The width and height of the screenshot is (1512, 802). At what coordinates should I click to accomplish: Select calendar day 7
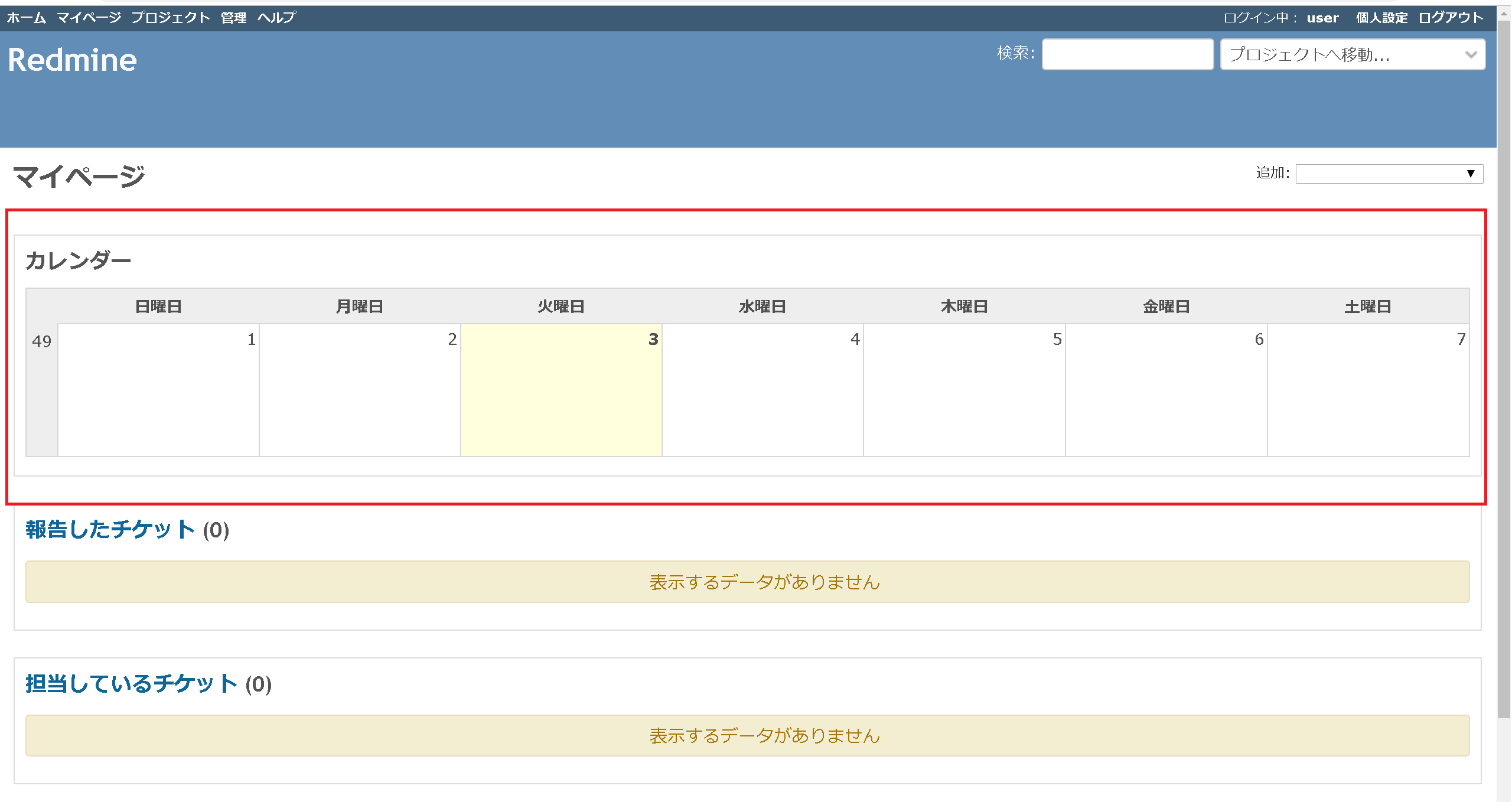click(x=1368, y=390)
